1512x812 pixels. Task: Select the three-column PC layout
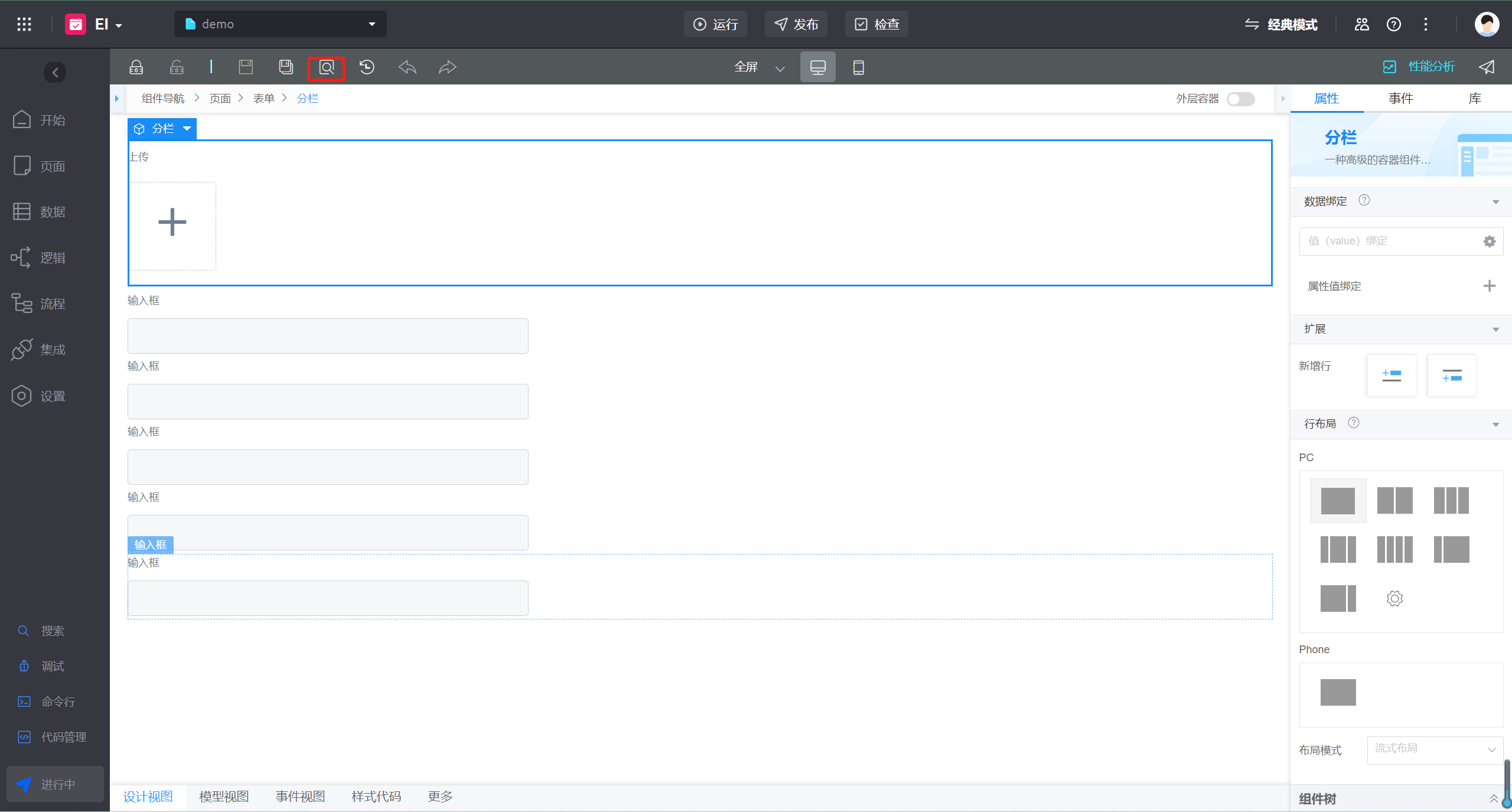(1451, 500)
